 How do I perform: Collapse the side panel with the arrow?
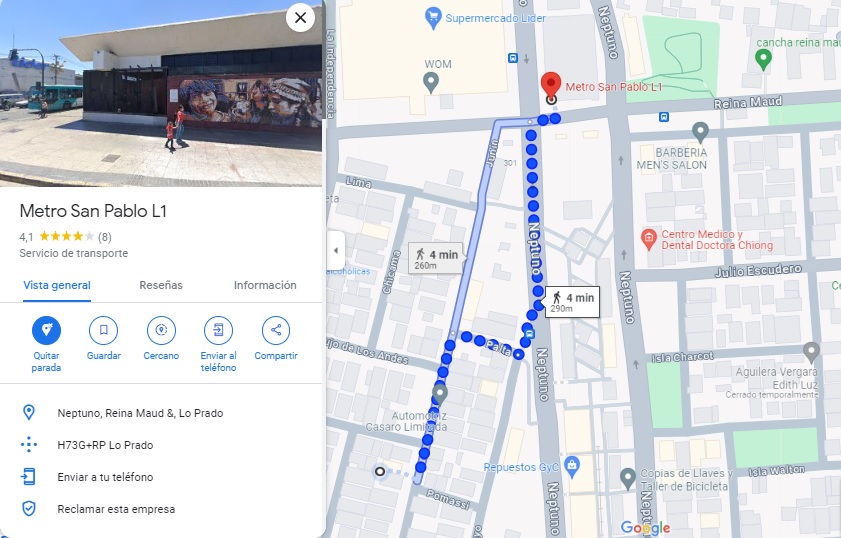(336, 250)
